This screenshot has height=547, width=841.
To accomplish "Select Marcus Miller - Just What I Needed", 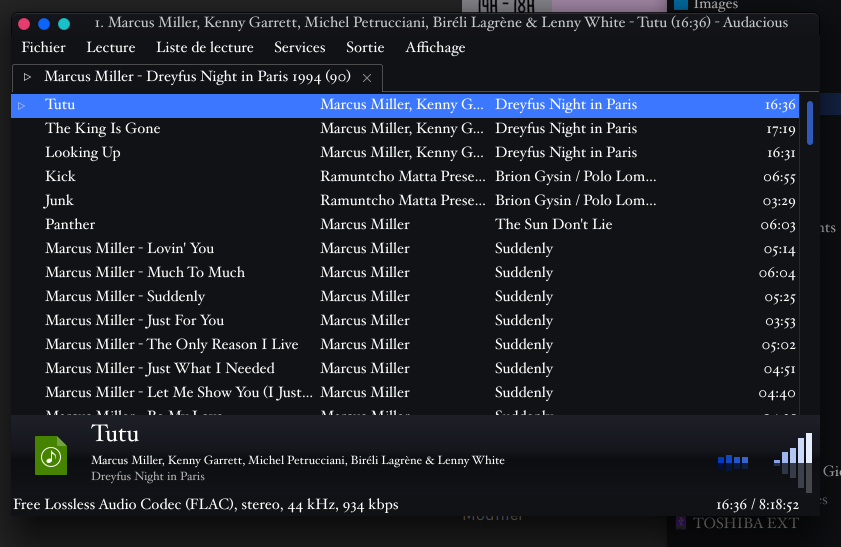I will pos(405,368).
